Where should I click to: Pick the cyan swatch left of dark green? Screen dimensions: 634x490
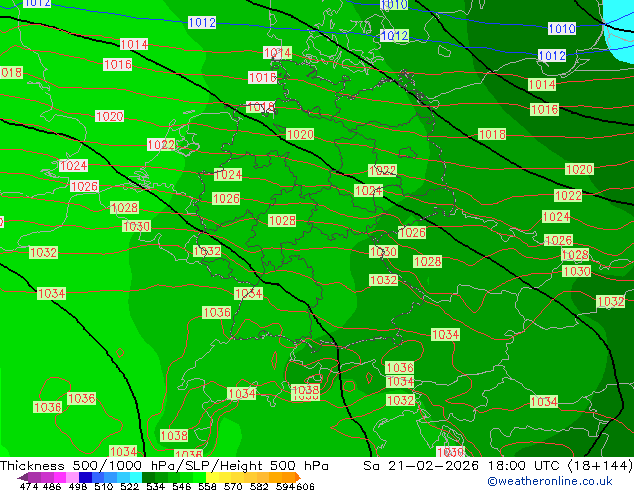[136, 477]
